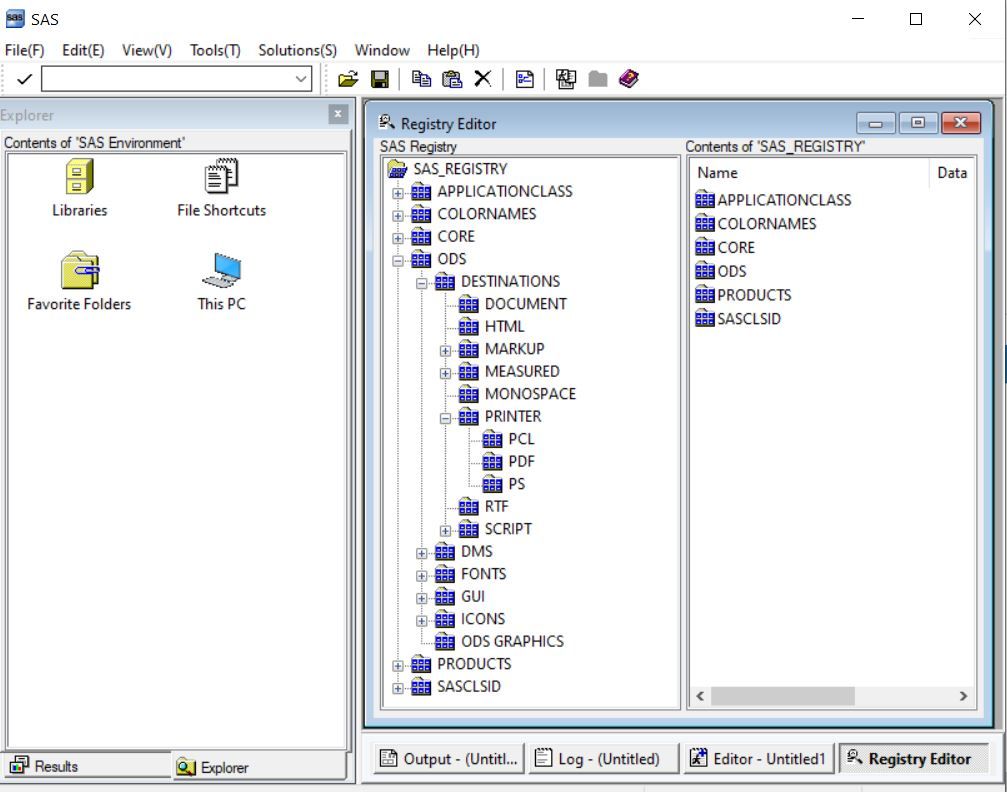Click the checkmark submit icon beside command bar
The width and height of the screenshot is (1007, 792).
pyautogui.click(x=23, y=78)
